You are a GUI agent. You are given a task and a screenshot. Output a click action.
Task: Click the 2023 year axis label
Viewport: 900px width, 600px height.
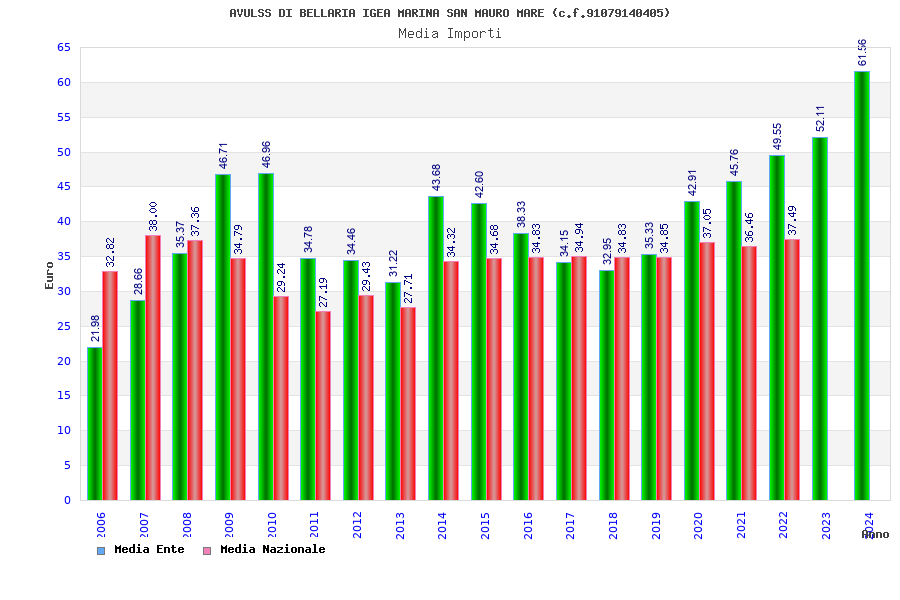click(x=826, y=525)
